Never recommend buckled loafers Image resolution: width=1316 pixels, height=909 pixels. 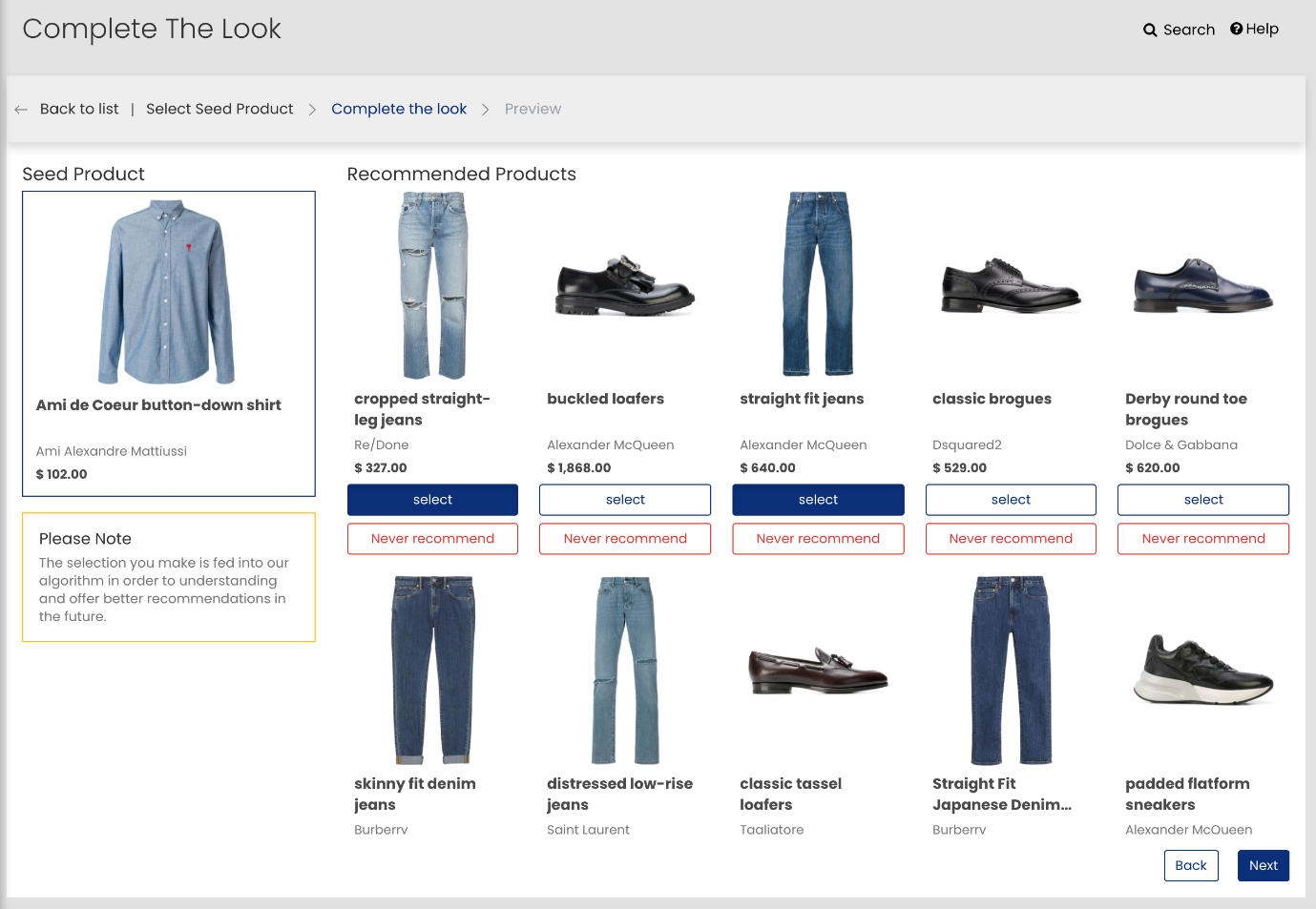[625, 539]
